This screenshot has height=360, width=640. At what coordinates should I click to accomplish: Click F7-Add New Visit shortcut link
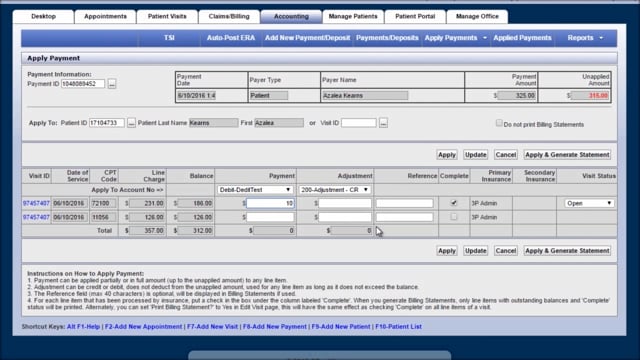tap(212, 327)
